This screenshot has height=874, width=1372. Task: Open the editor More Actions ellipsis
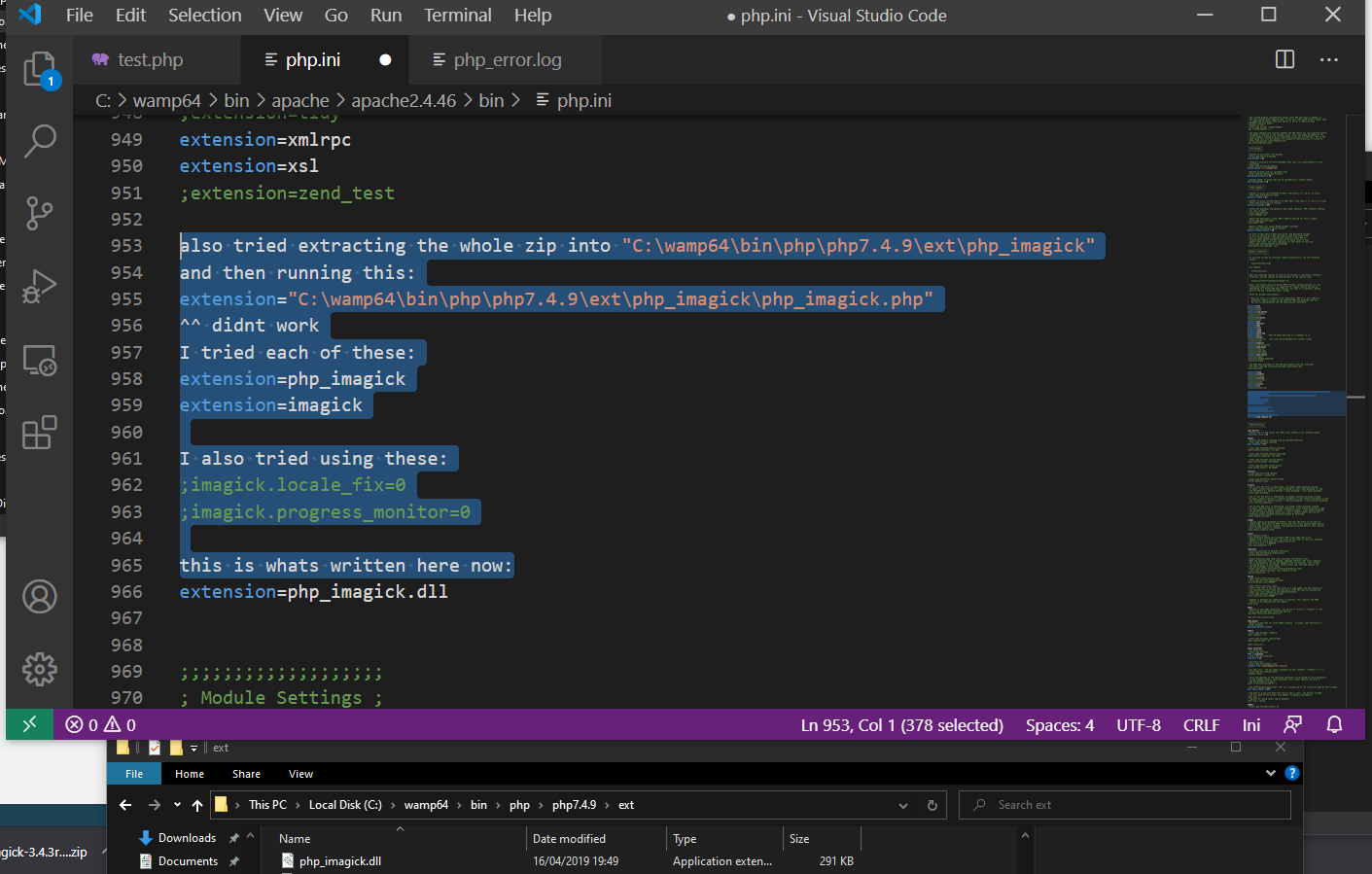tap(1328, 59)
